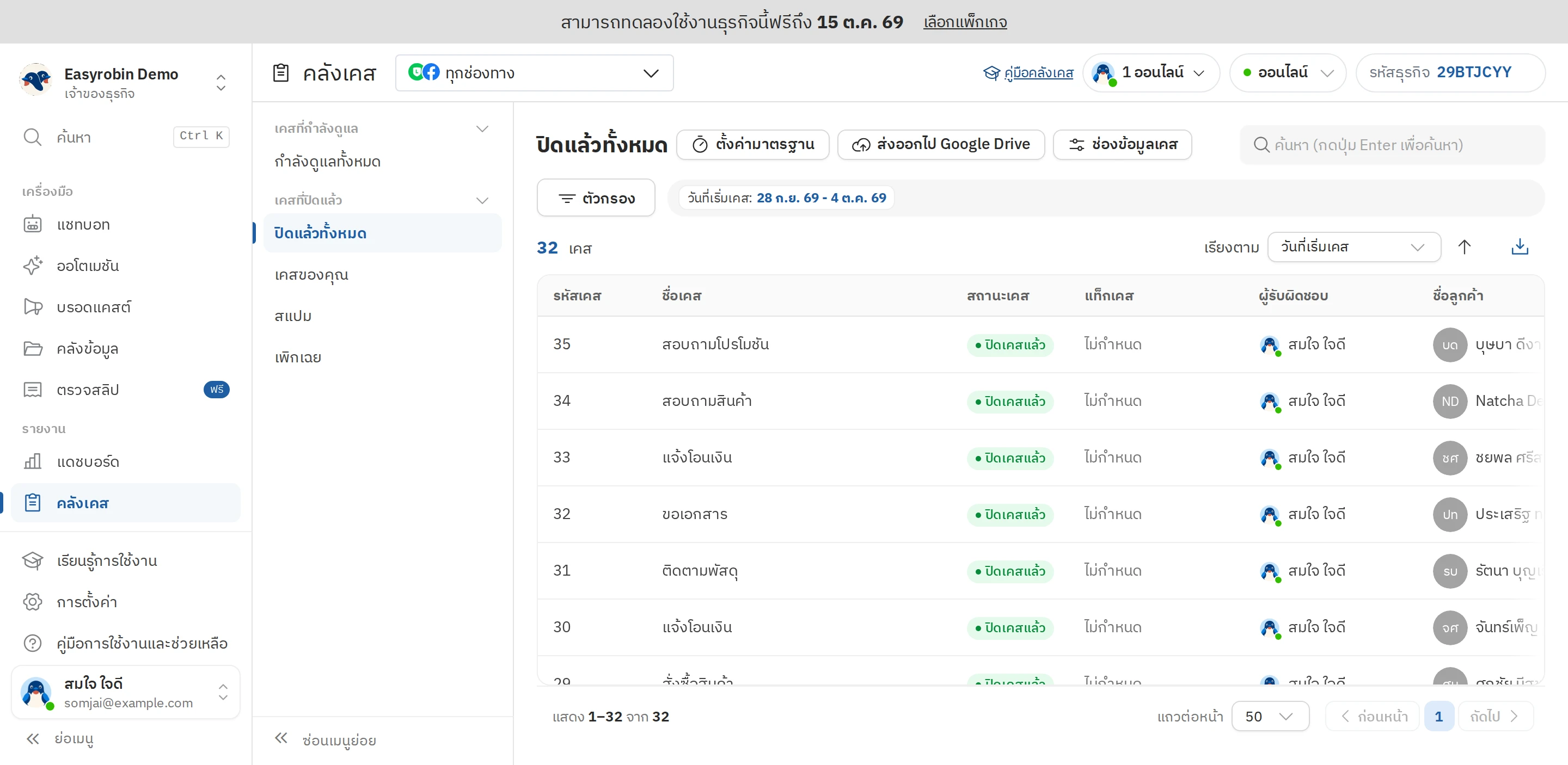The width and height of the screenshot is (1568, 765).
Task: Click the วันที่เริ่มเคส date filter chip
Action: click(x=786, y=198)
